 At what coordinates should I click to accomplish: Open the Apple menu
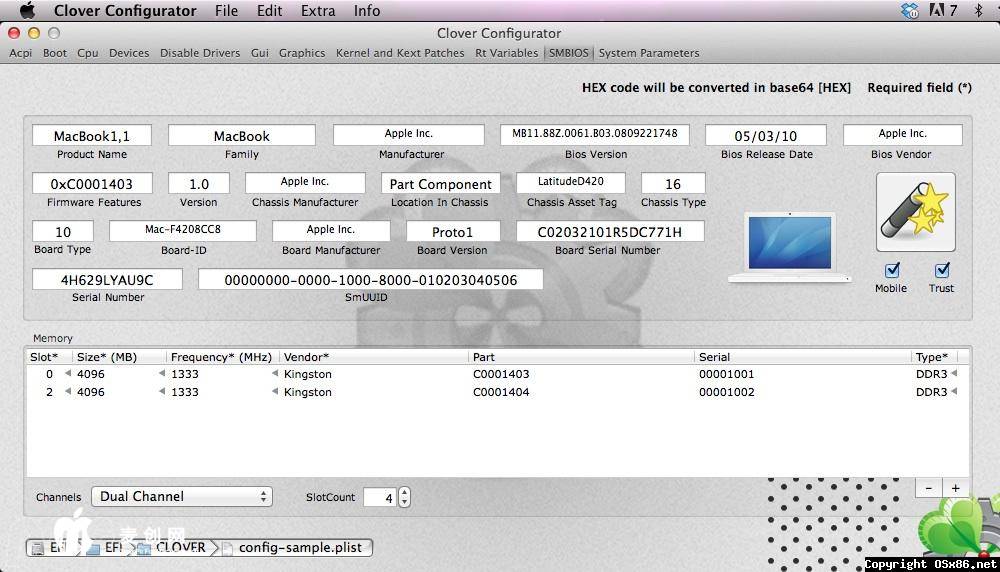27,11
